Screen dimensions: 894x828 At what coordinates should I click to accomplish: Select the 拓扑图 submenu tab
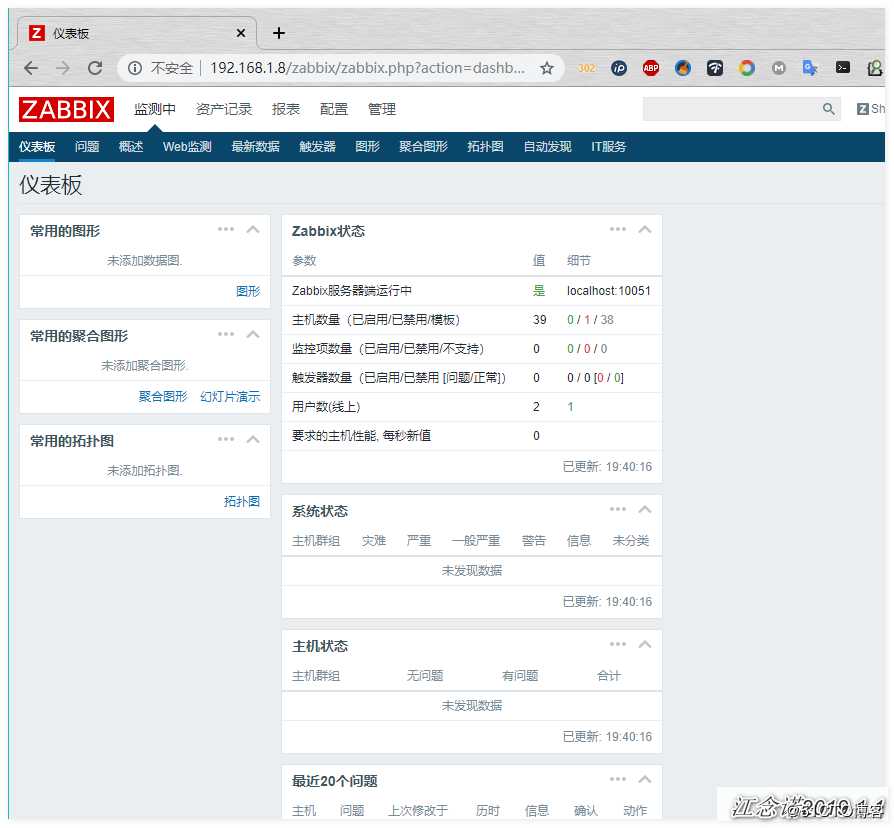(485, 147)
